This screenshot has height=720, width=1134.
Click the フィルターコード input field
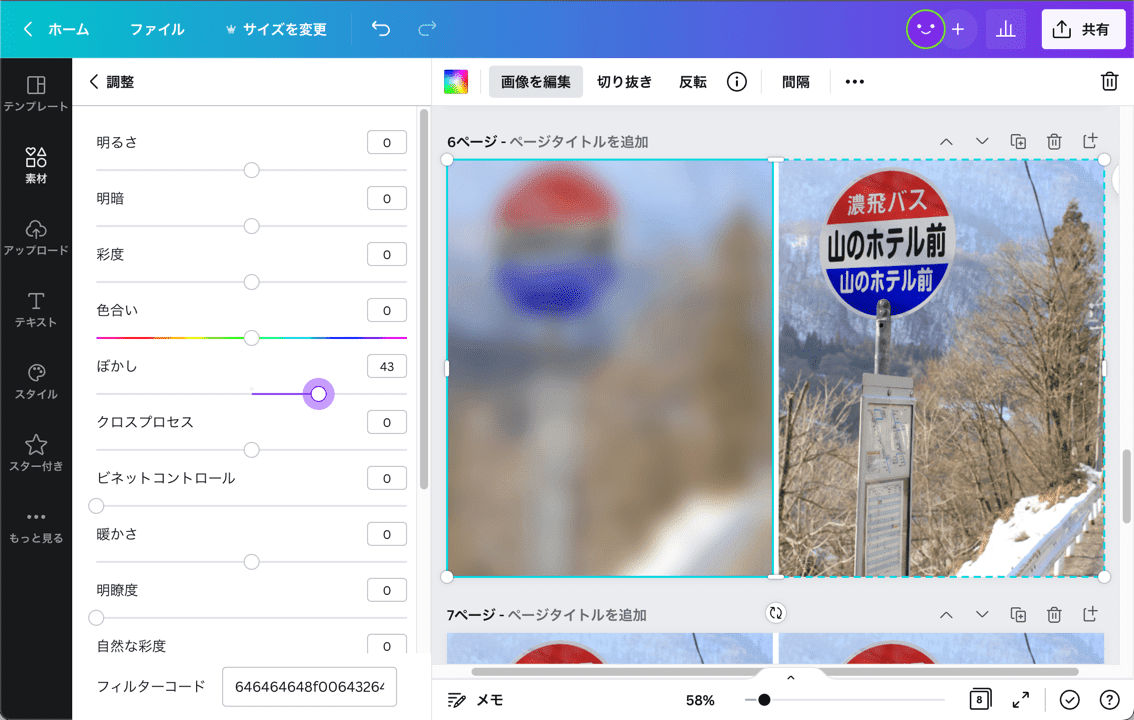pyautogui.click(x=309, y=687)
